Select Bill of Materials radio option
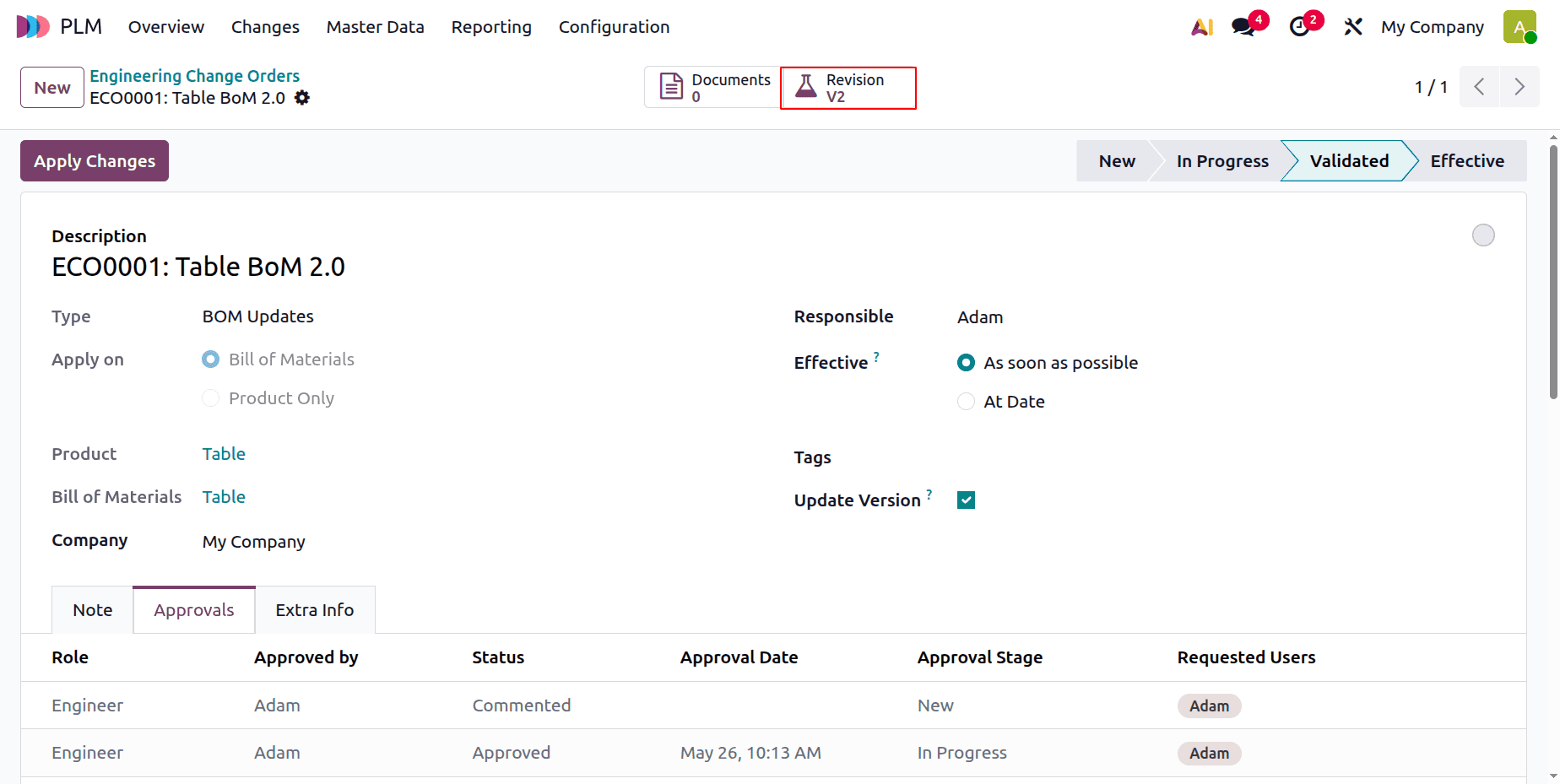This screenshot has width=1560, height=784. pyautogui.click(x=210, y=360)
